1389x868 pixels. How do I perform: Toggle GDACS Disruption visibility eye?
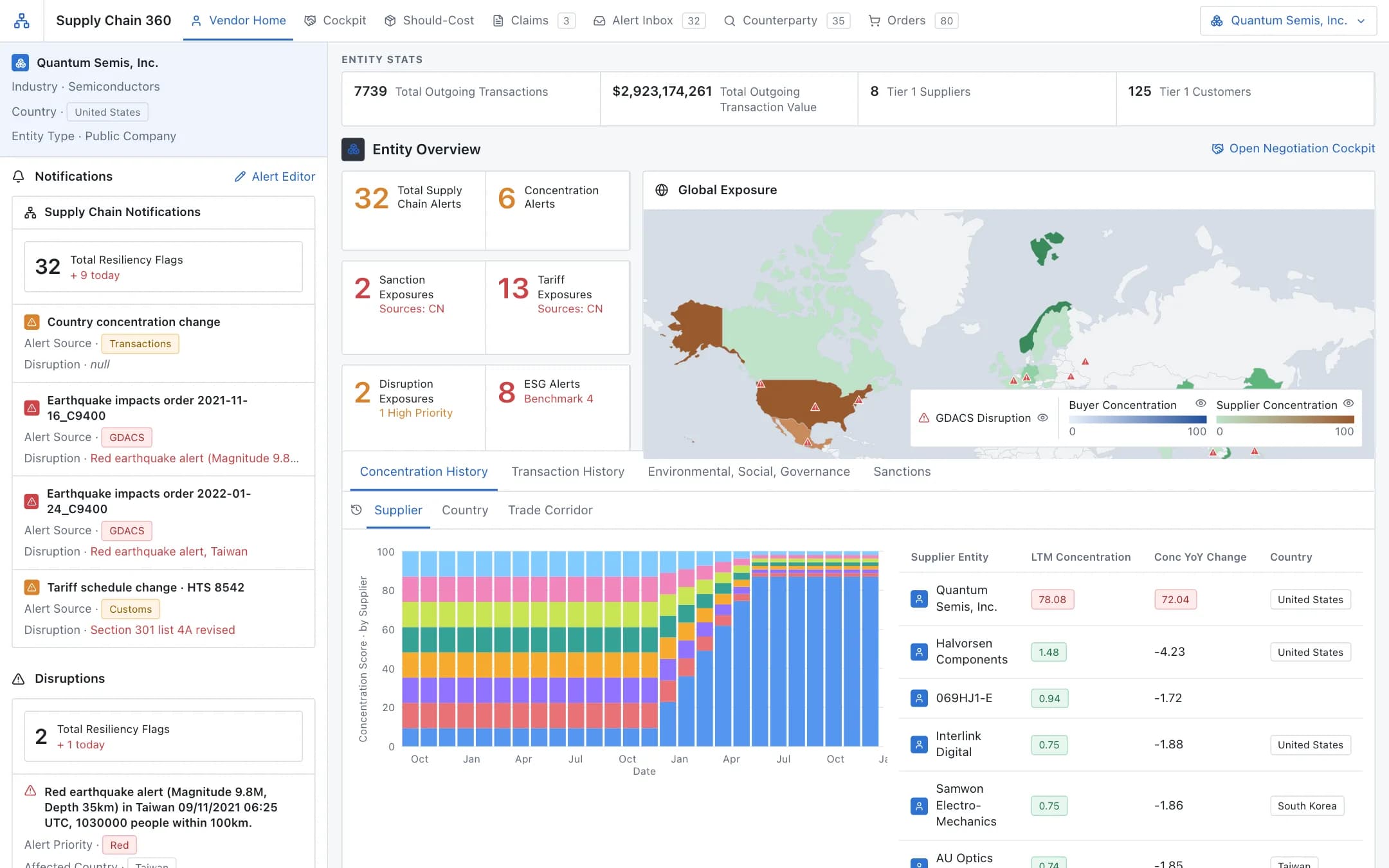[x=1043, y=418]
